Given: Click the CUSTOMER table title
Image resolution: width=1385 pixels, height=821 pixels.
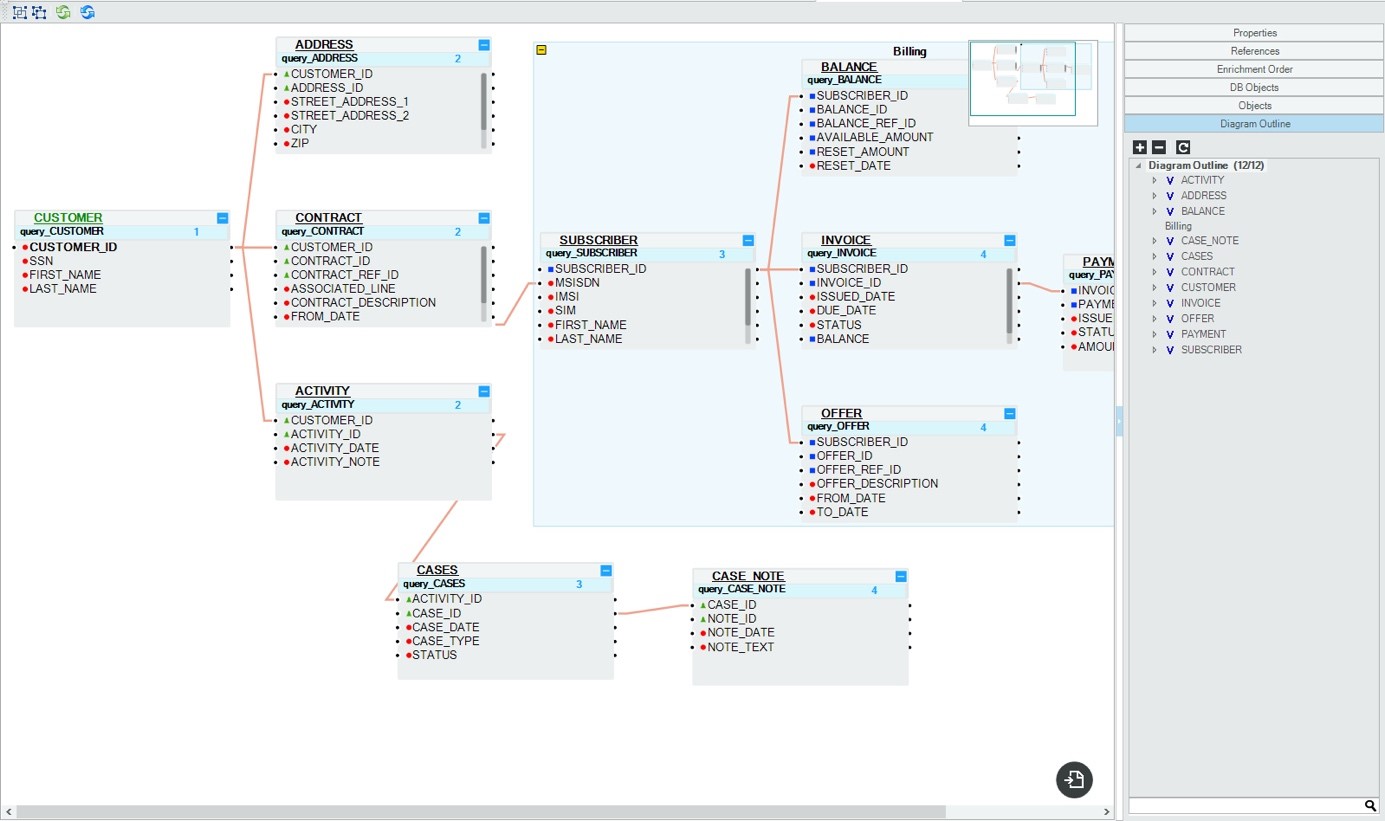Looking at the screenshot, I should [68, 218].
